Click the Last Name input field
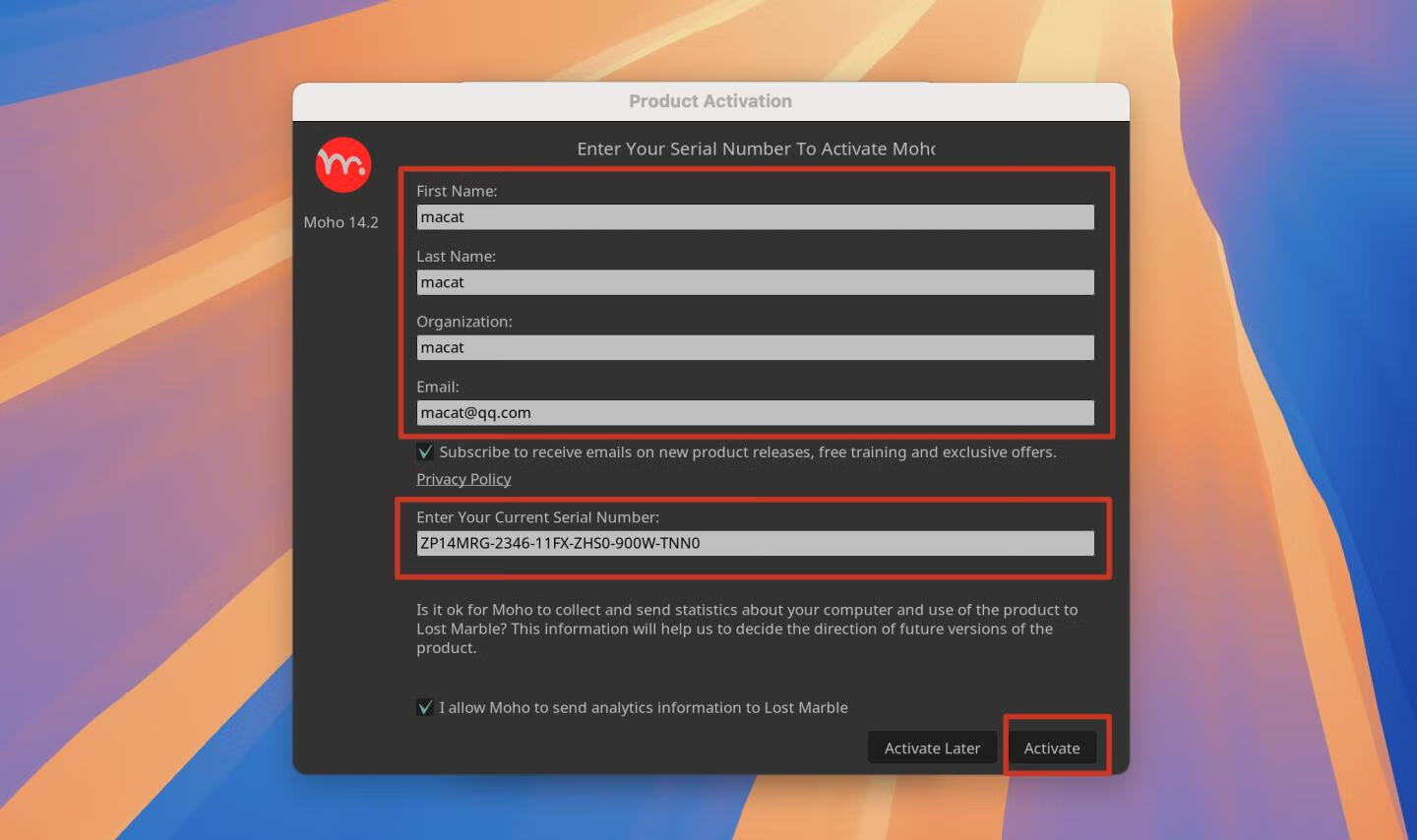 [x=755, y=282]
